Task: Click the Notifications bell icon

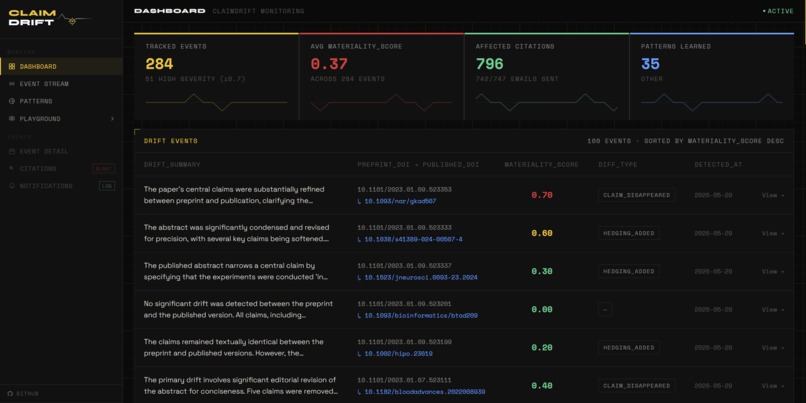Action: 12,186
